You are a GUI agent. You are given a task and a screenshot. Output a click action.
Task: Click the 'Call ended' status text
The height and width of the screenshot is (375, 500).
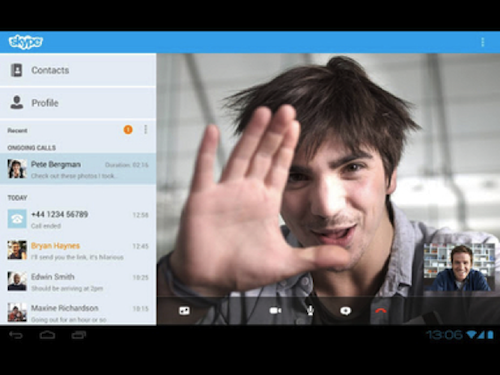[46, 226]
